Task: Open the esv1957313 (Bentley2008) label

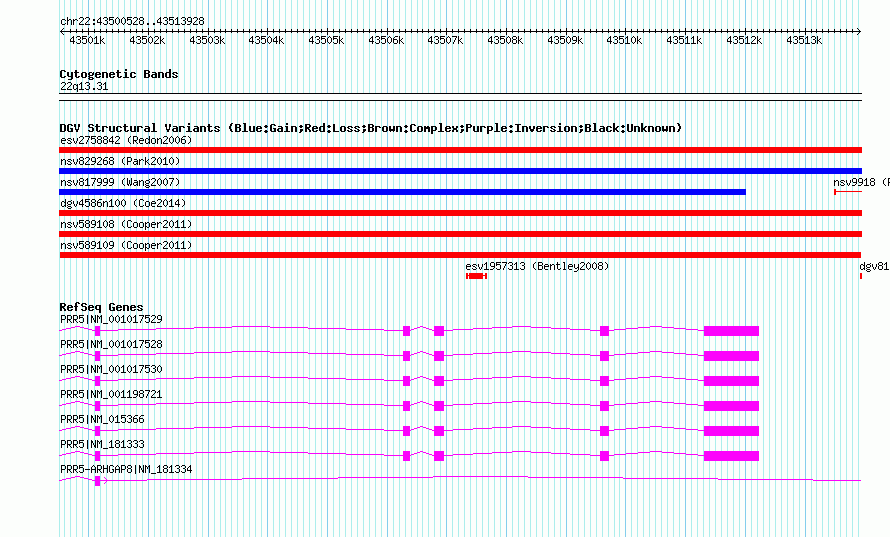Action: (x=537, y=266)
